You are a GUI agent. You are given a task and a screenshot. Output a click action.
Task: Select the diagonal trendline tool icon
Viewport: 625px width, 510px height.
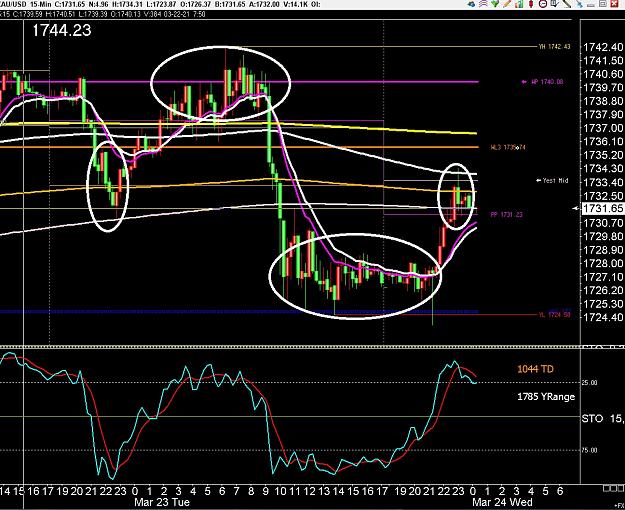tap(566, 4)
